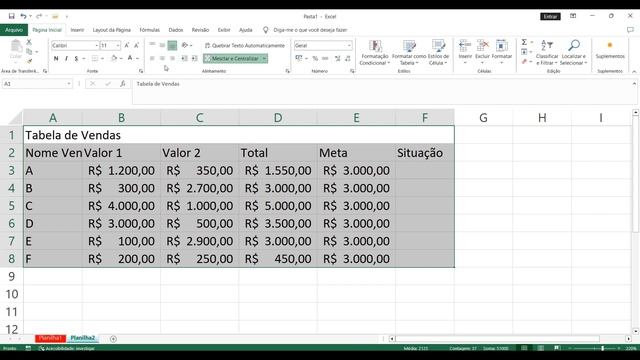
Task: Apply the thousands separator style
Action: [x=325, y=58]
